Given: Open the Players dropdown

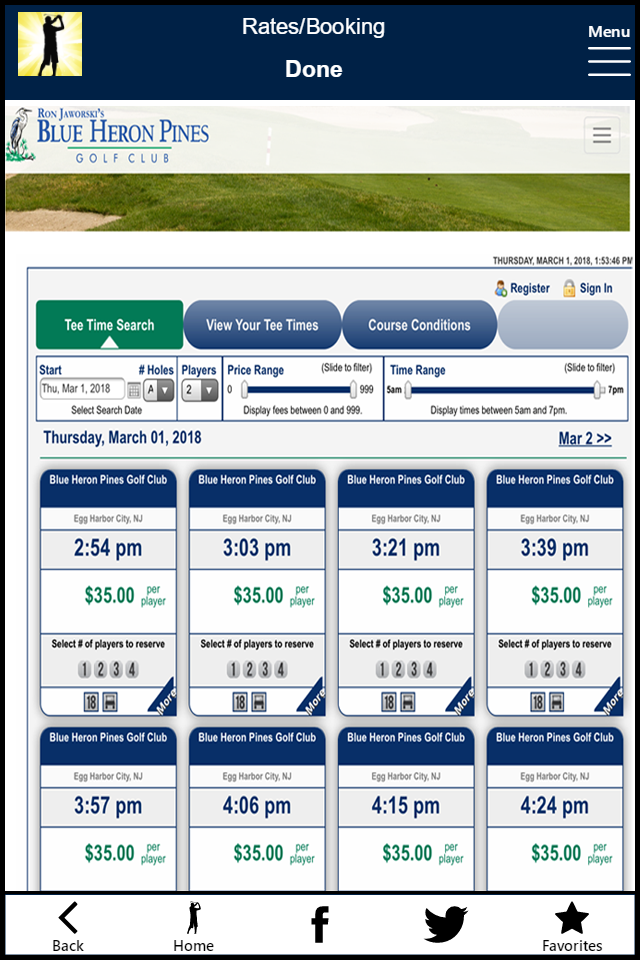Looking at the screenshot, I should coord(200,389).
